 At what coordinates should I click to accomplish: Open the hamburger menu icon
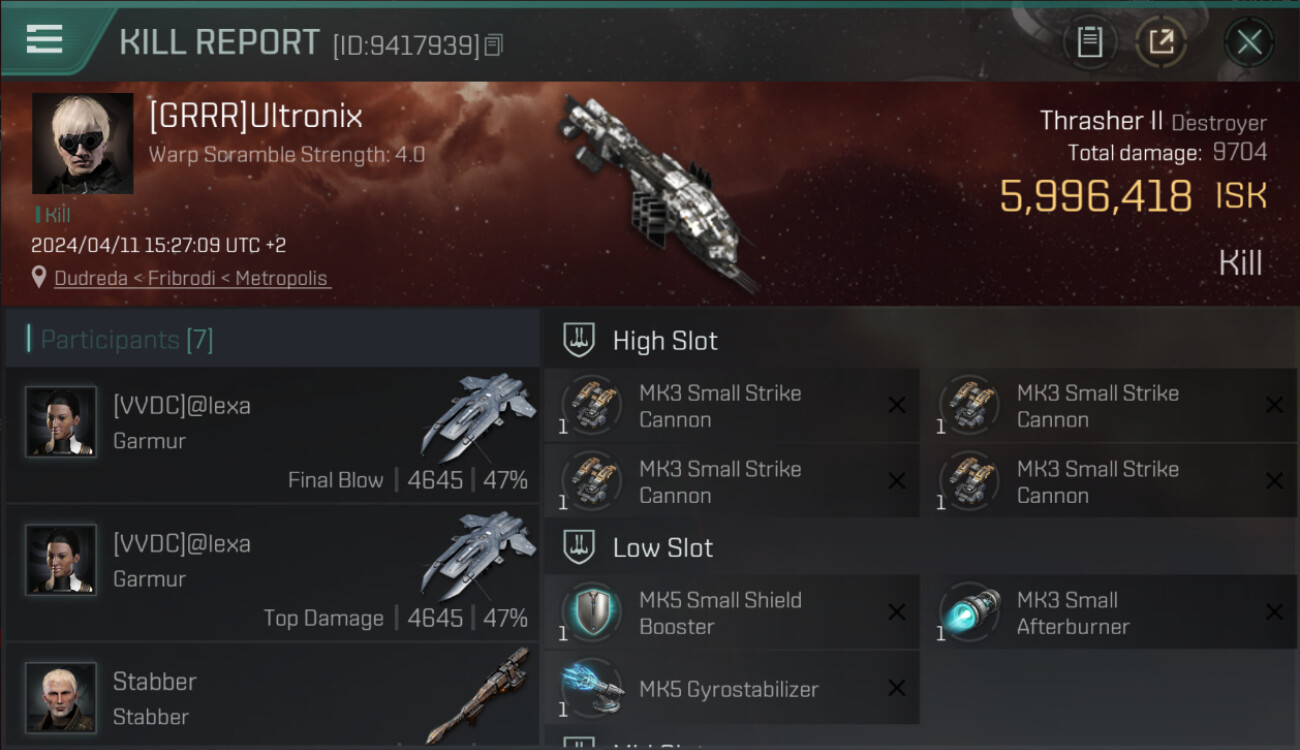tap(44, 40)
